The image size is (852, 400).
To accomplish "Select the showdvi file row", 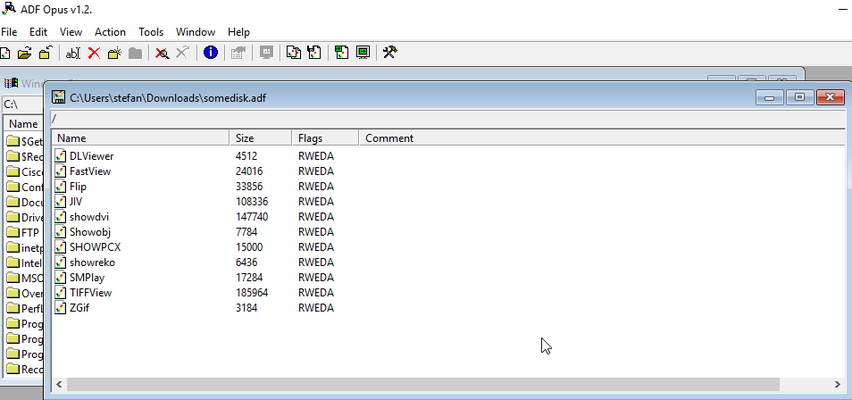I will 89,216.
